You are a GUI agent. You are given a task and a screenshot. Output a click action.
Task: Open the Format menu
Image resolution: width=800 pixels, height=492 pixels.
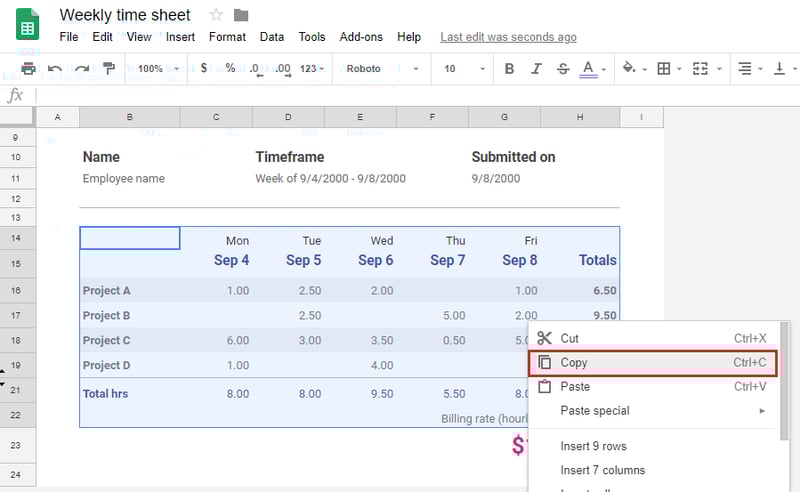[227, 37]
